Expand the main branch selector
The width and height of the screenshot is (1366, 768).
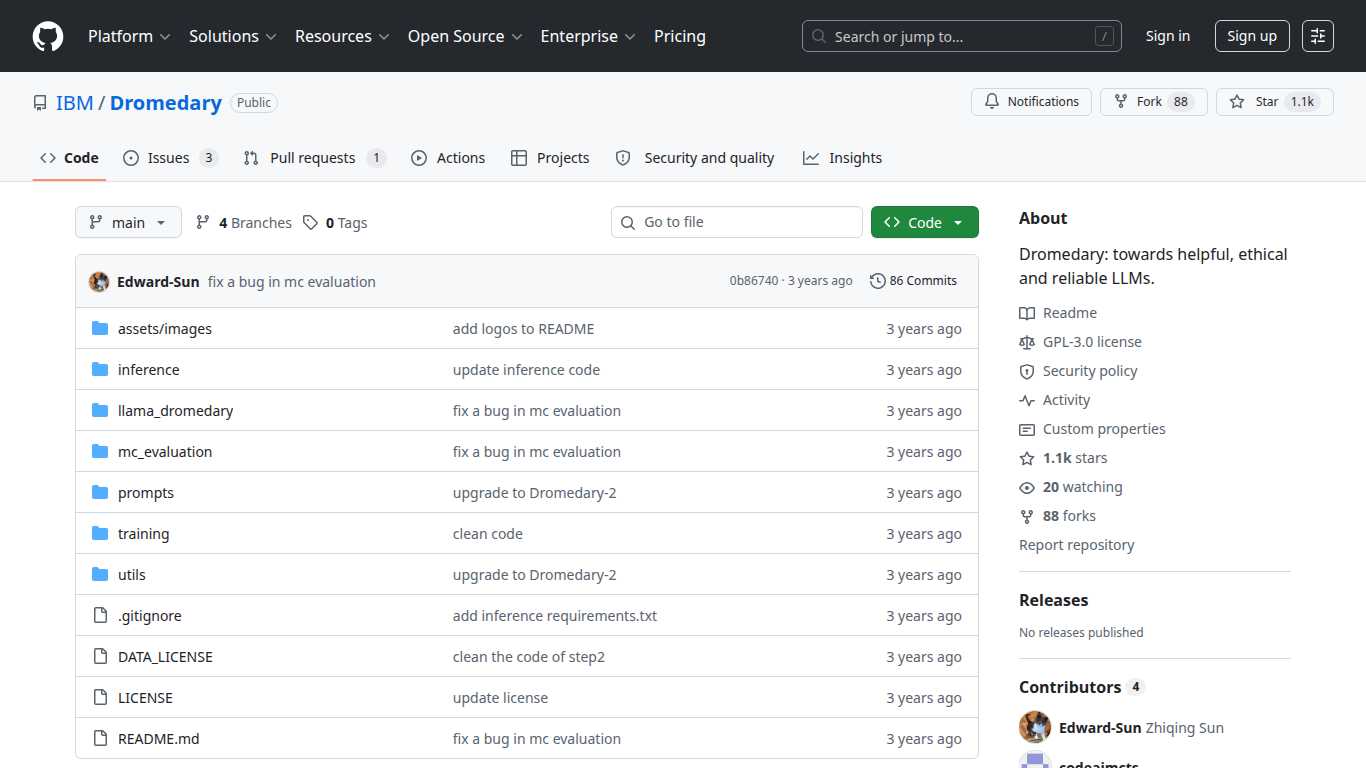tap(128, 222)
